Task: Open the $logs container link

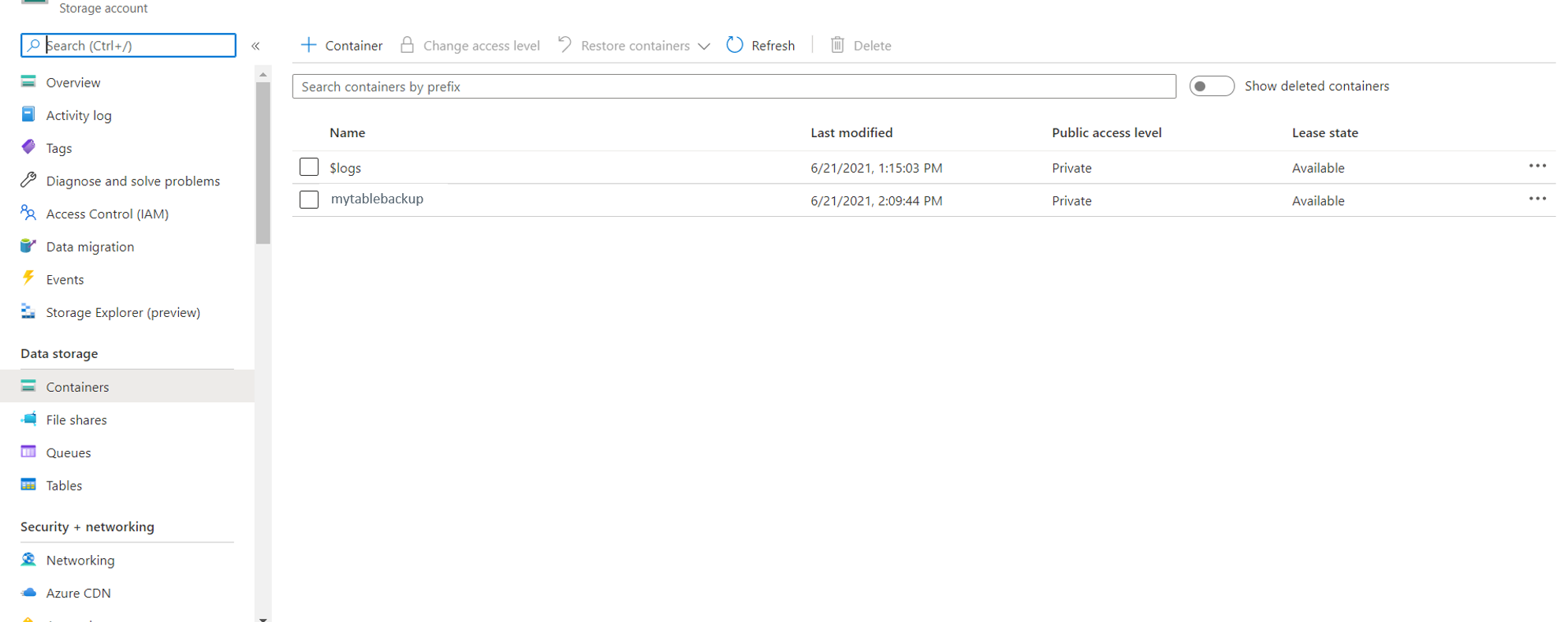Action: point(345,168)
